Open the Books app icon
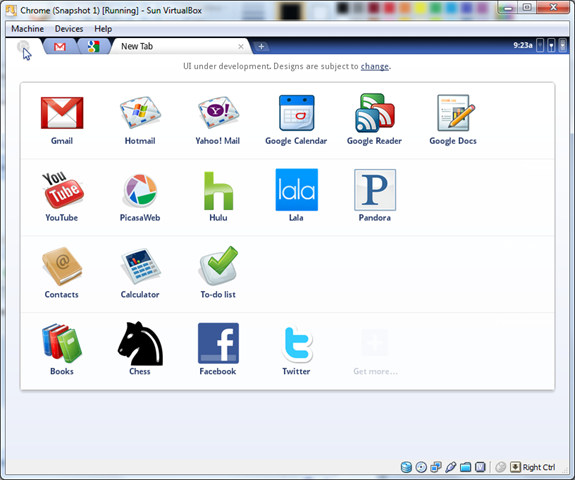Viewport: 575px width, 480px height. (x=62, y=343)
